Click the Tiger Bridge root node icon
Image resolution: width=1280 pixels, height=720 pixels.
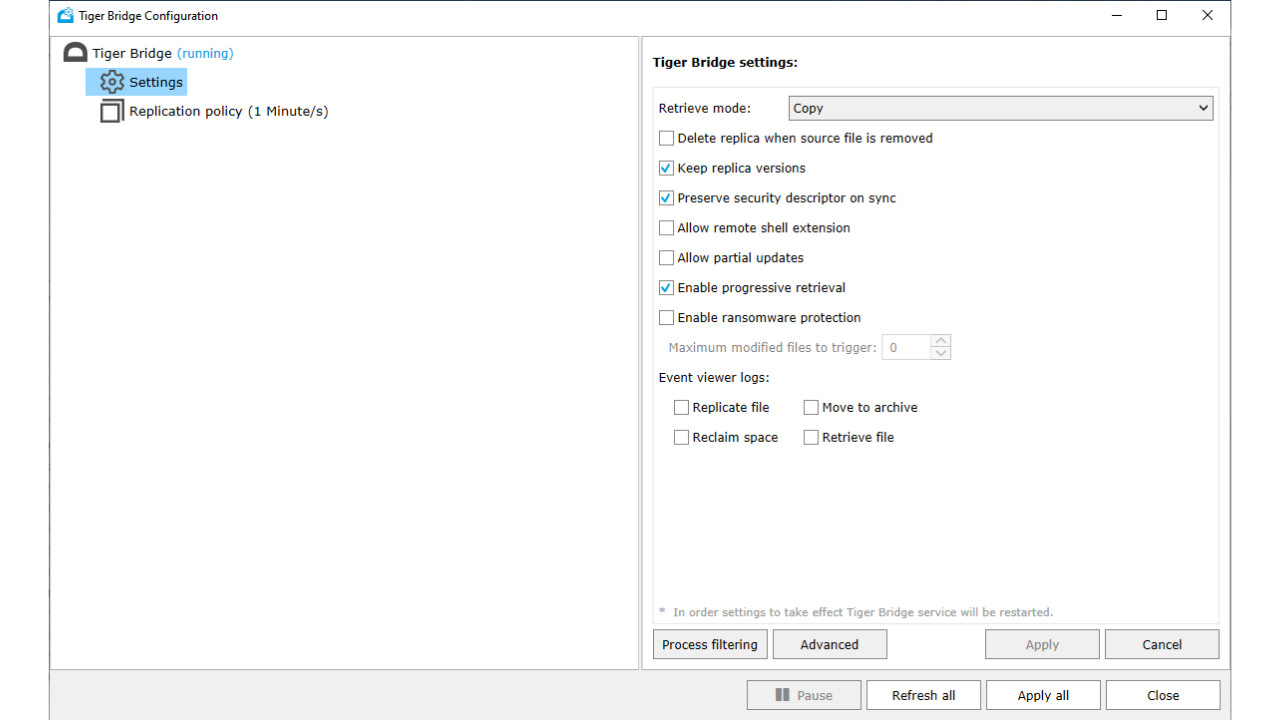(75, 53)
